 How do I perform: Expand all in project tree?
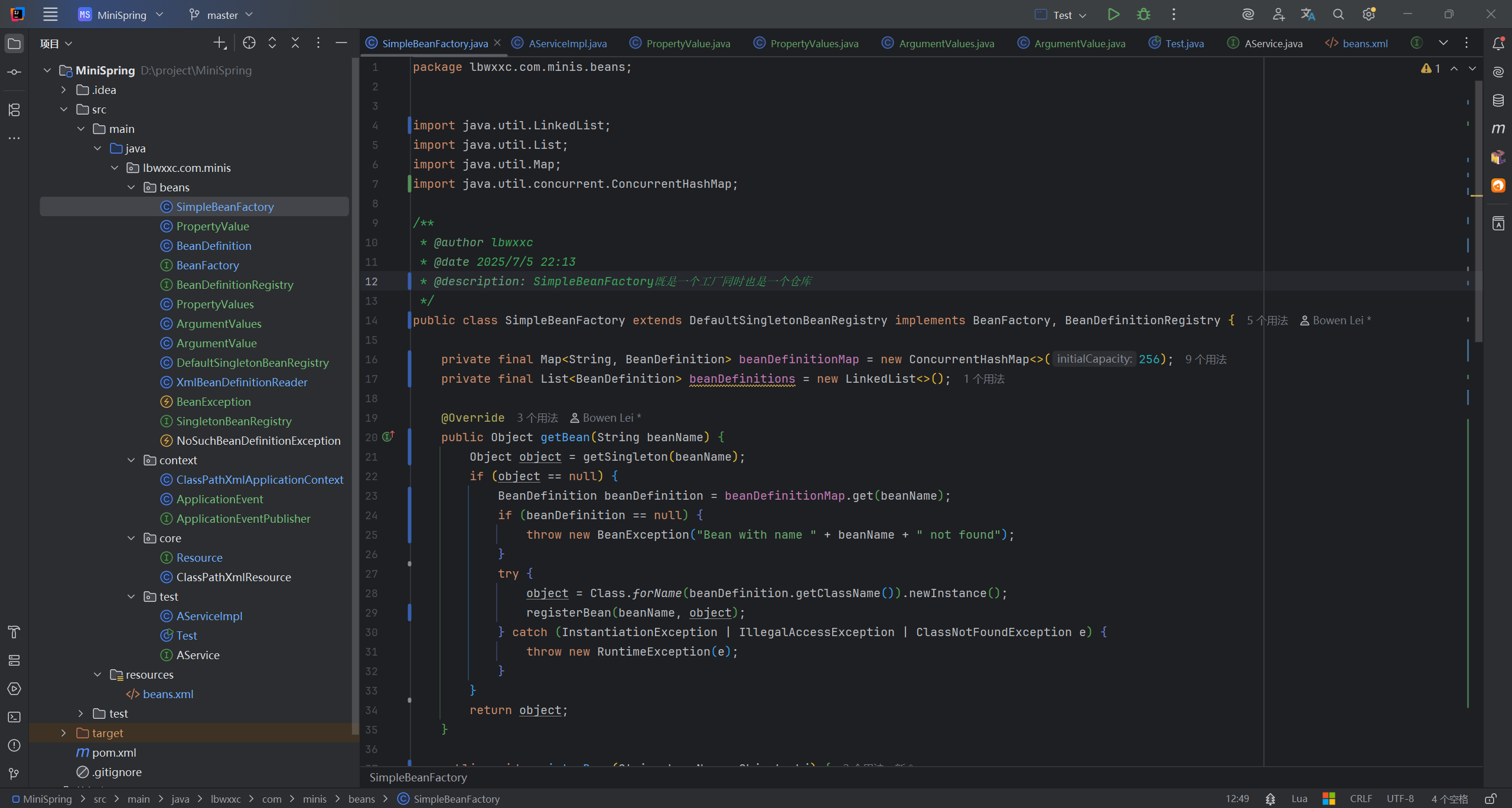point(272,43)
